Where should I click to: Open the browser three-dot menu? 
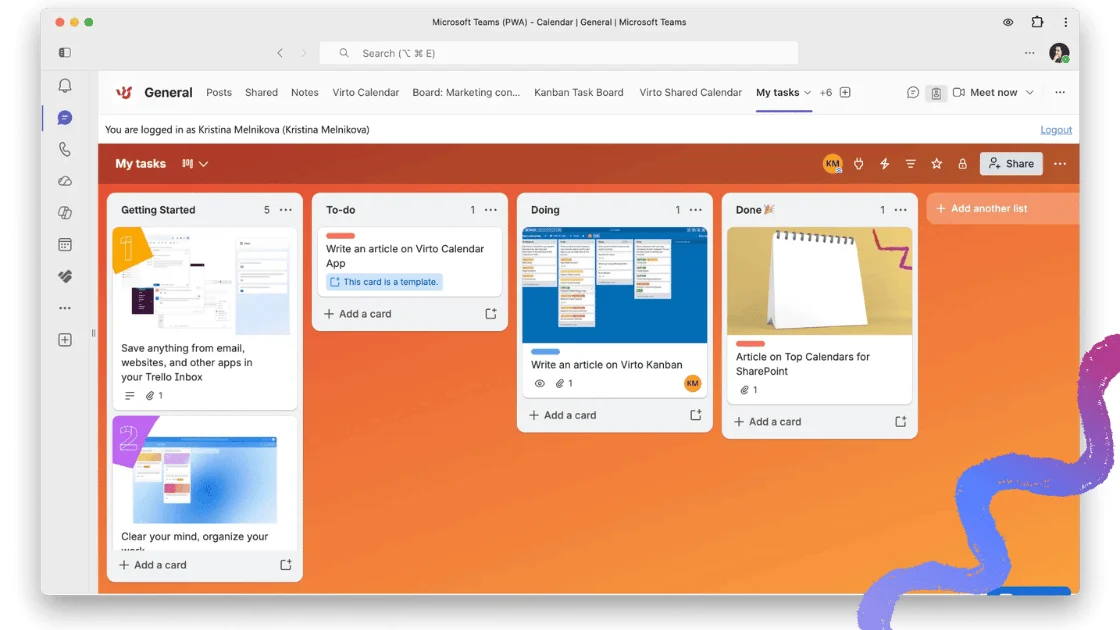[1066, 22]
